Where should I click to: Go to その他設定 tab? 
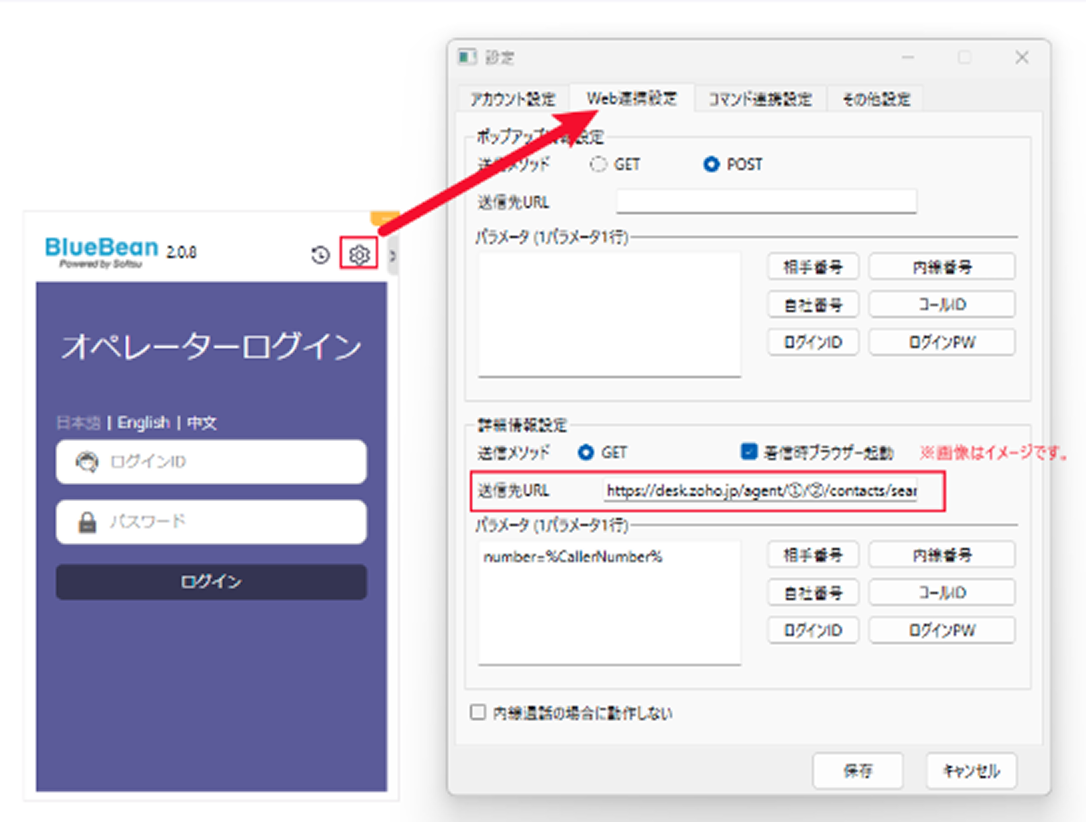point(876,99)
